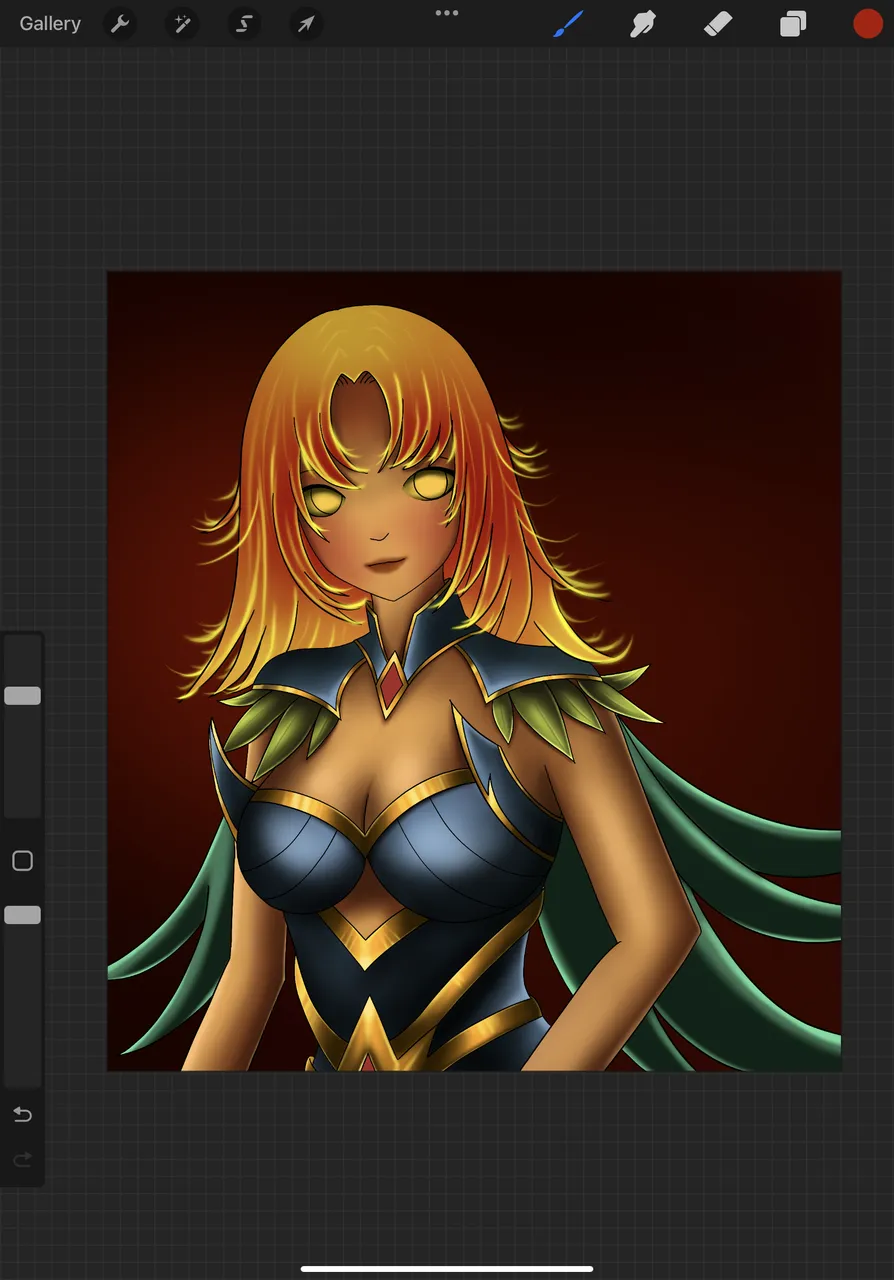Undo the last action

22,1114
